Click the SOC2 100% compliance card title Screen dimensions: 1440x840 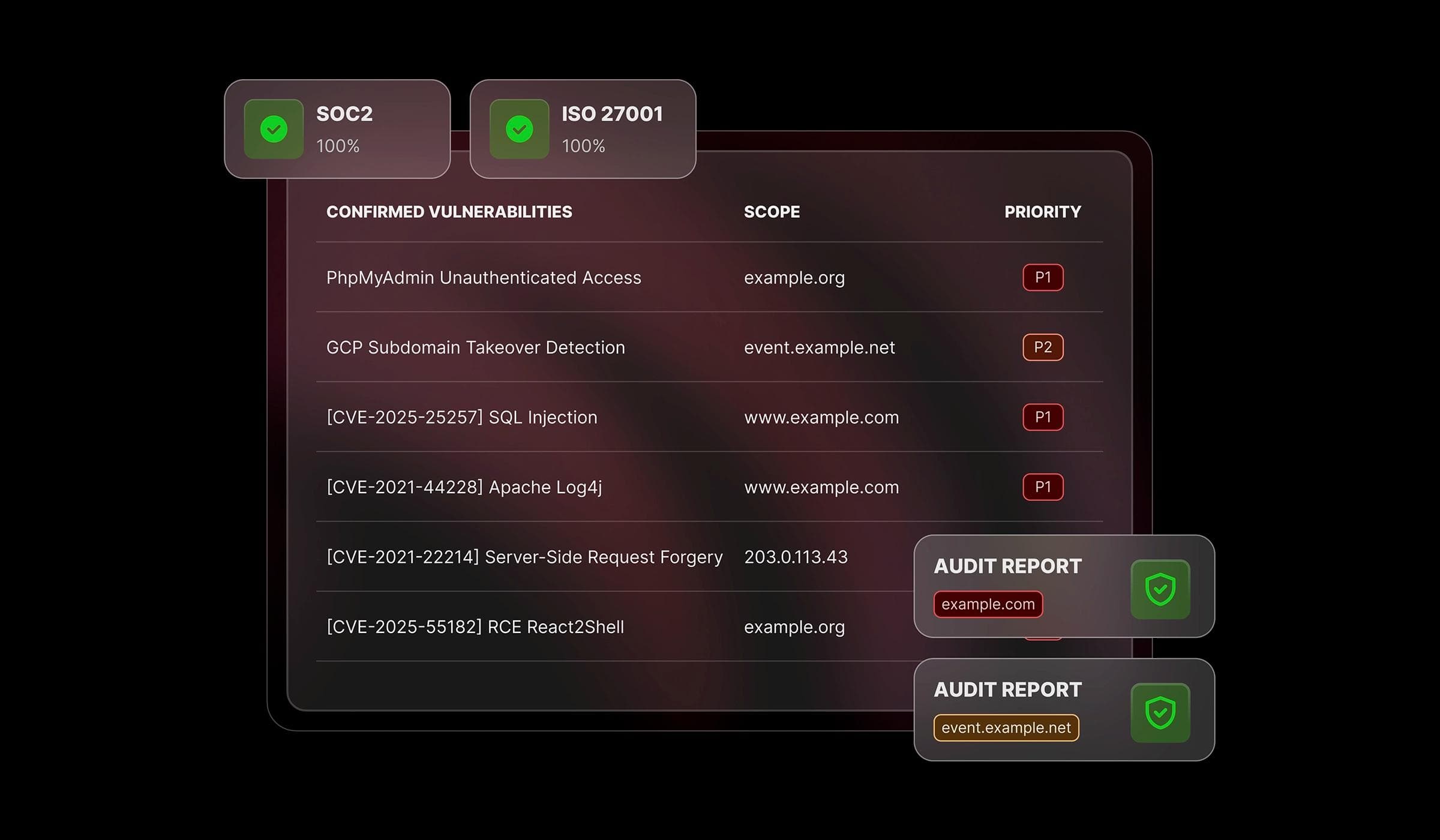coord(344,114)
